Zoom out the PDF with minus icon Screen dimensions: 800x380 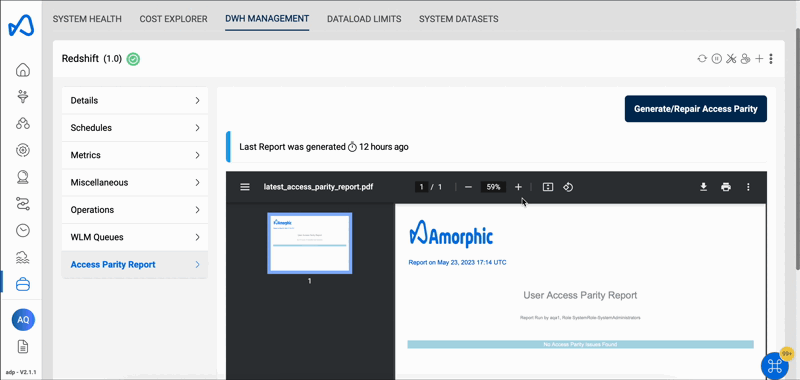tap(468, 187)
